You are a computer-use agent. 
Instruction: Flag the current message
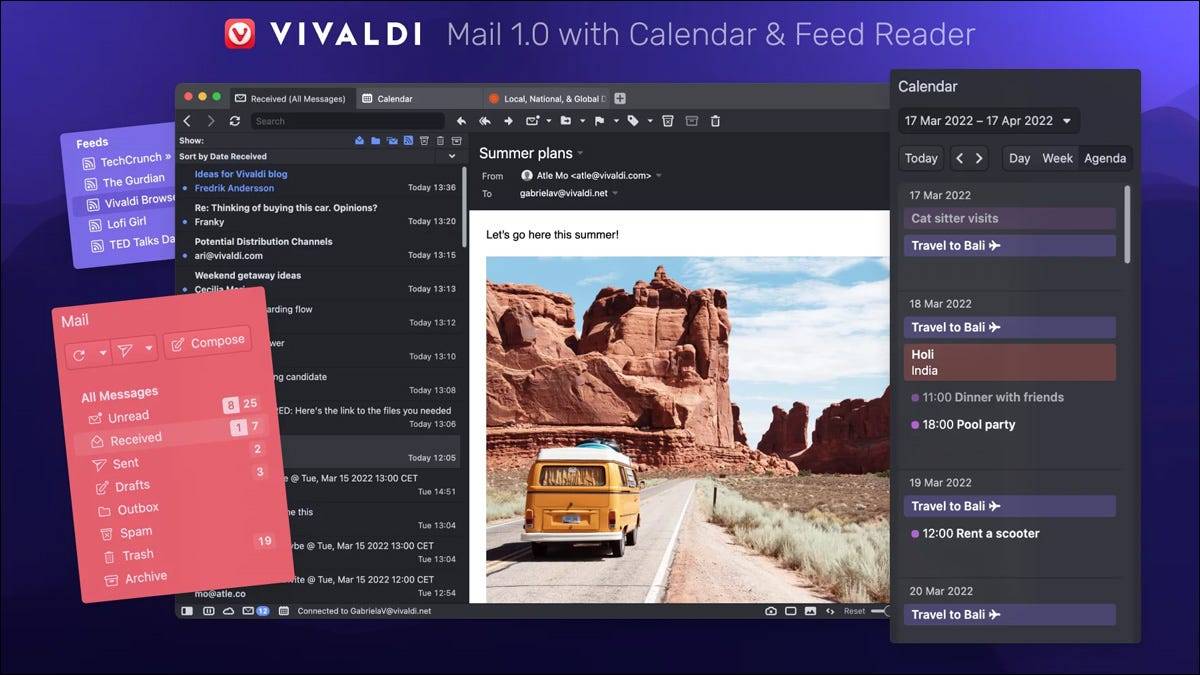(601, 121)
